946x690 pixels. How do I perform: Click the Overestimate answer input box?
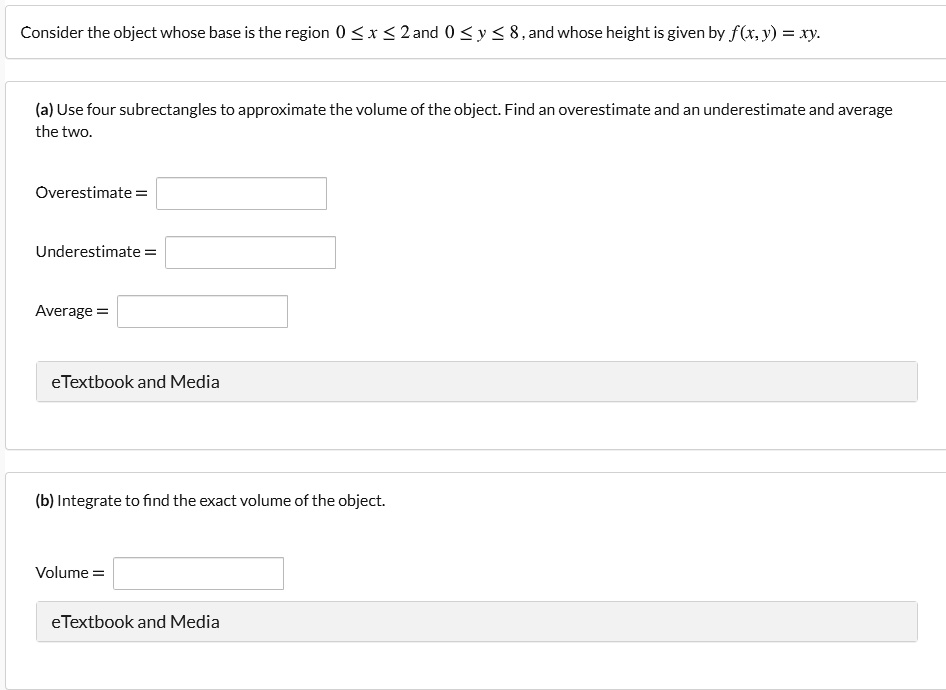[241, 193]
